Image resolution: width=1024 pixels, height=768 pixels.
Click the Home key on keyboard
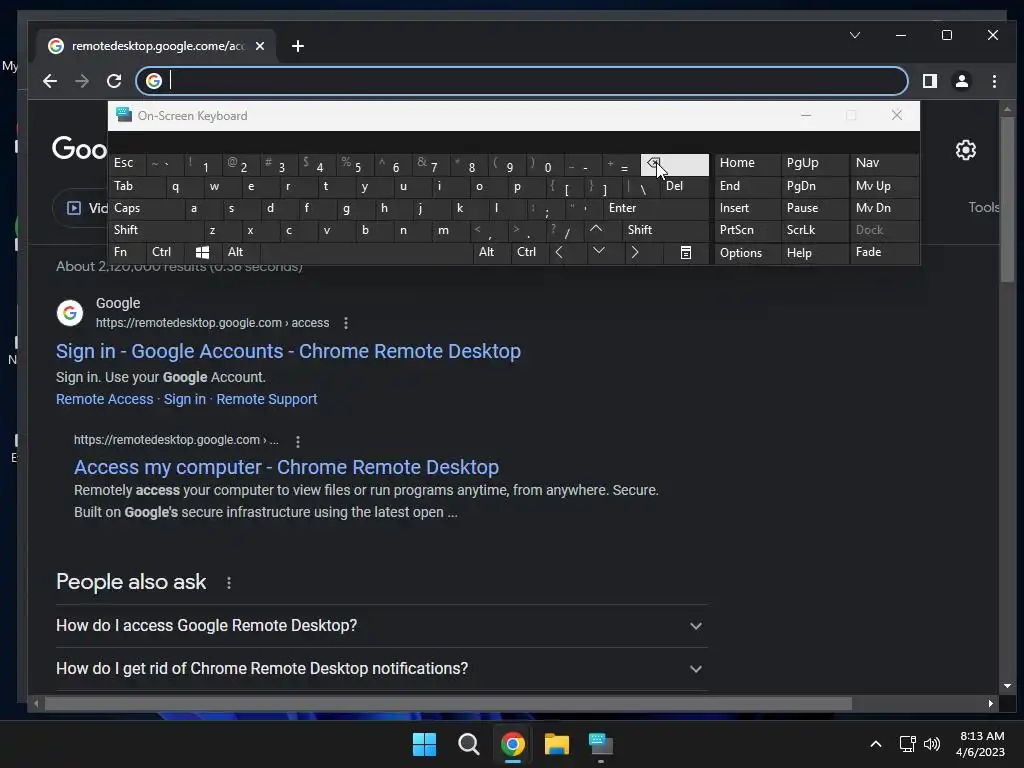pos(748,163)
